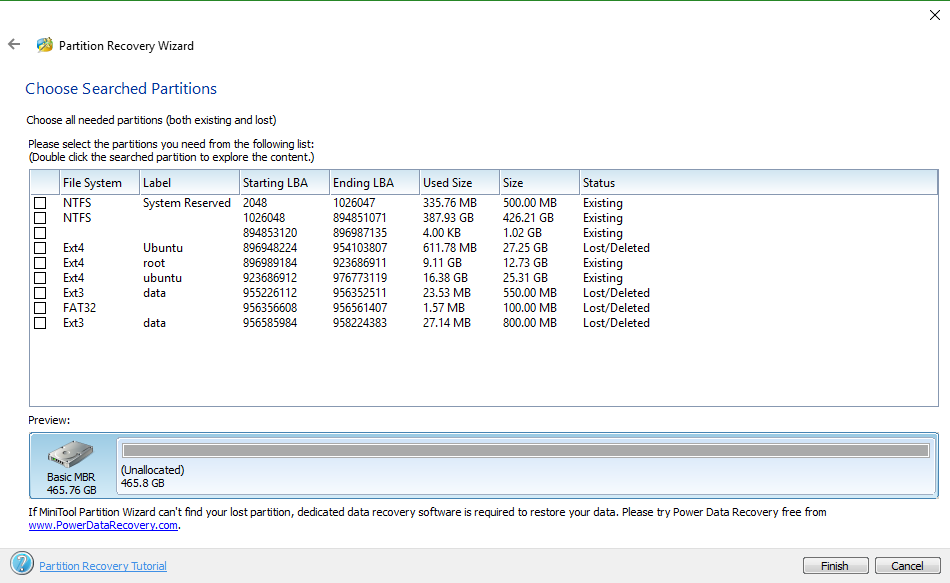950x583 pixels.
Task: Select the FAT32 100.00 MB partition checkbox
Action: click(x=40, y=308)
